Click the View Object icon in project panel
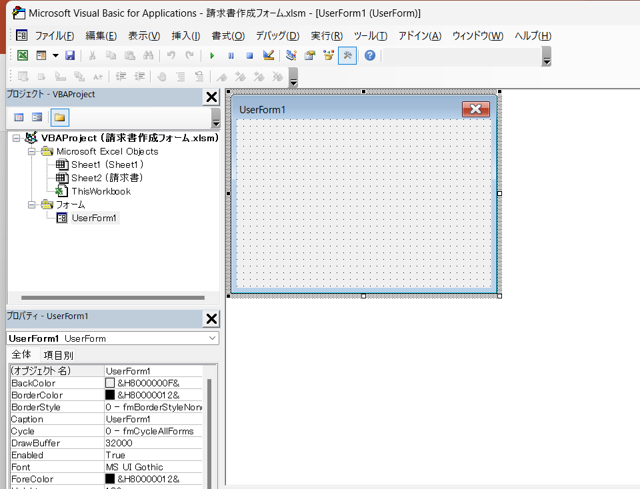Image resolution: width=640 pixels, height=489 pixels. pos(38,118)
